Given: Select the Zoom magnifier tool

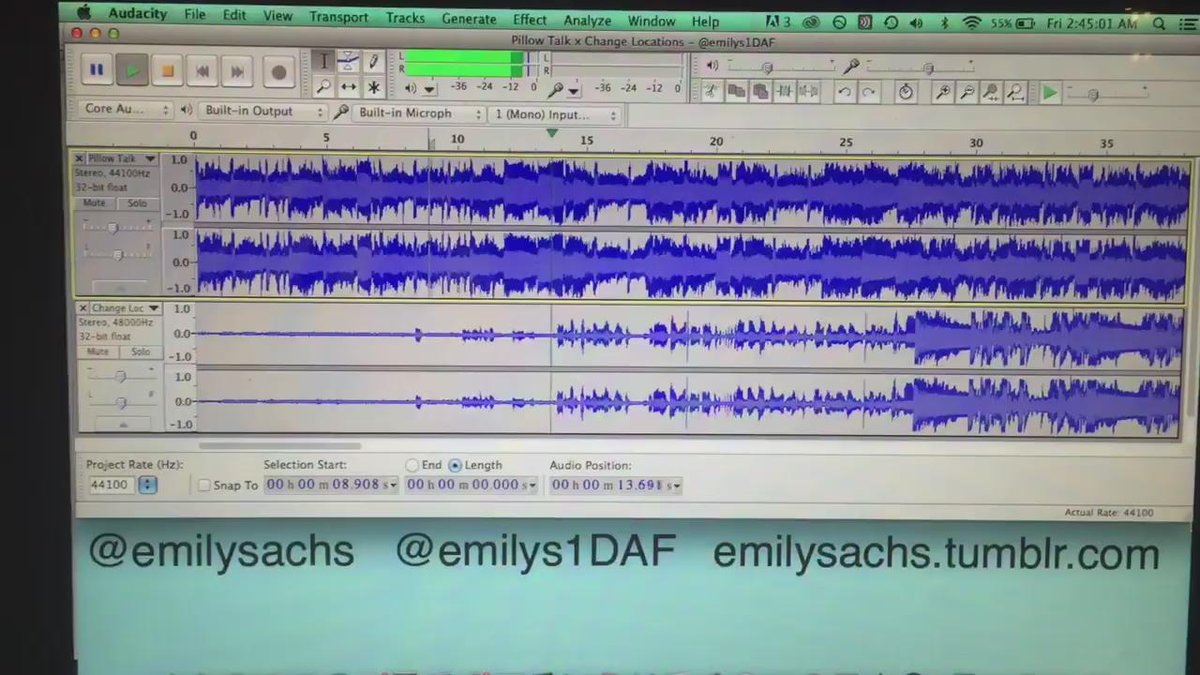Looking at the screenshot, I should (x=324, y=87).
